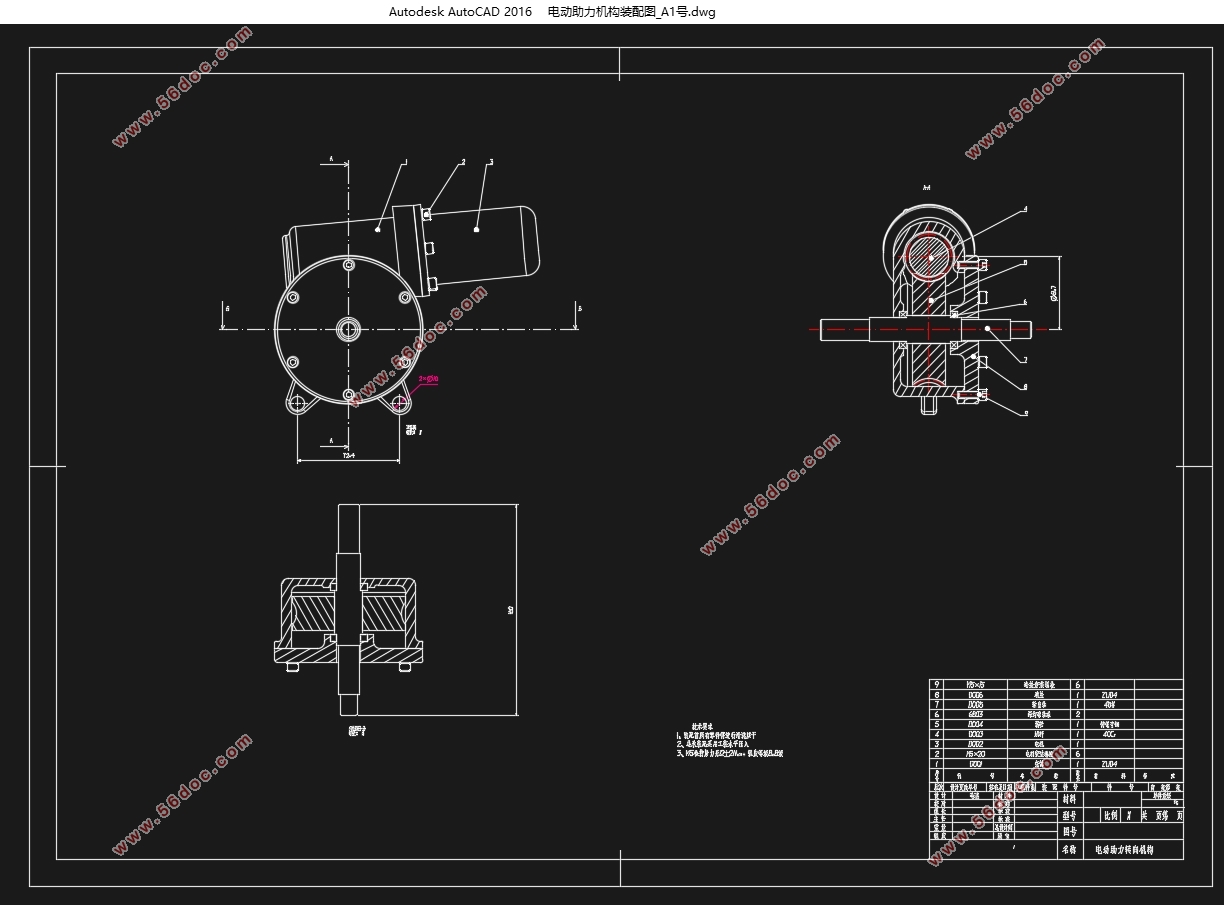Click part balloon number 4 in section view
This screenshot has height=905, width=1224.
click(1025, 210)
